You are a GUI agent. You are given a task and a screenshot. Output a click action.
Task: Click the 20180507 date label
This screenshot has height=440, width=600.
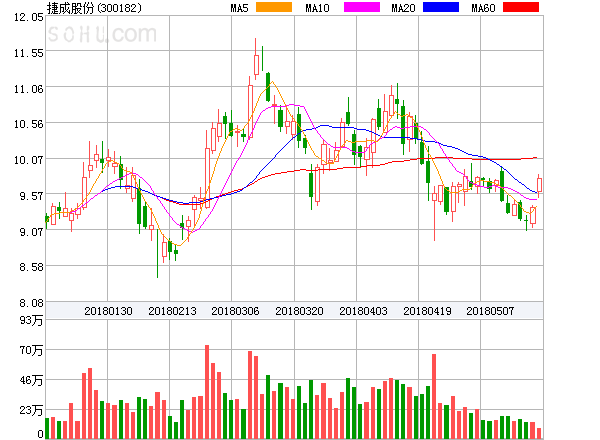[490, 311]
